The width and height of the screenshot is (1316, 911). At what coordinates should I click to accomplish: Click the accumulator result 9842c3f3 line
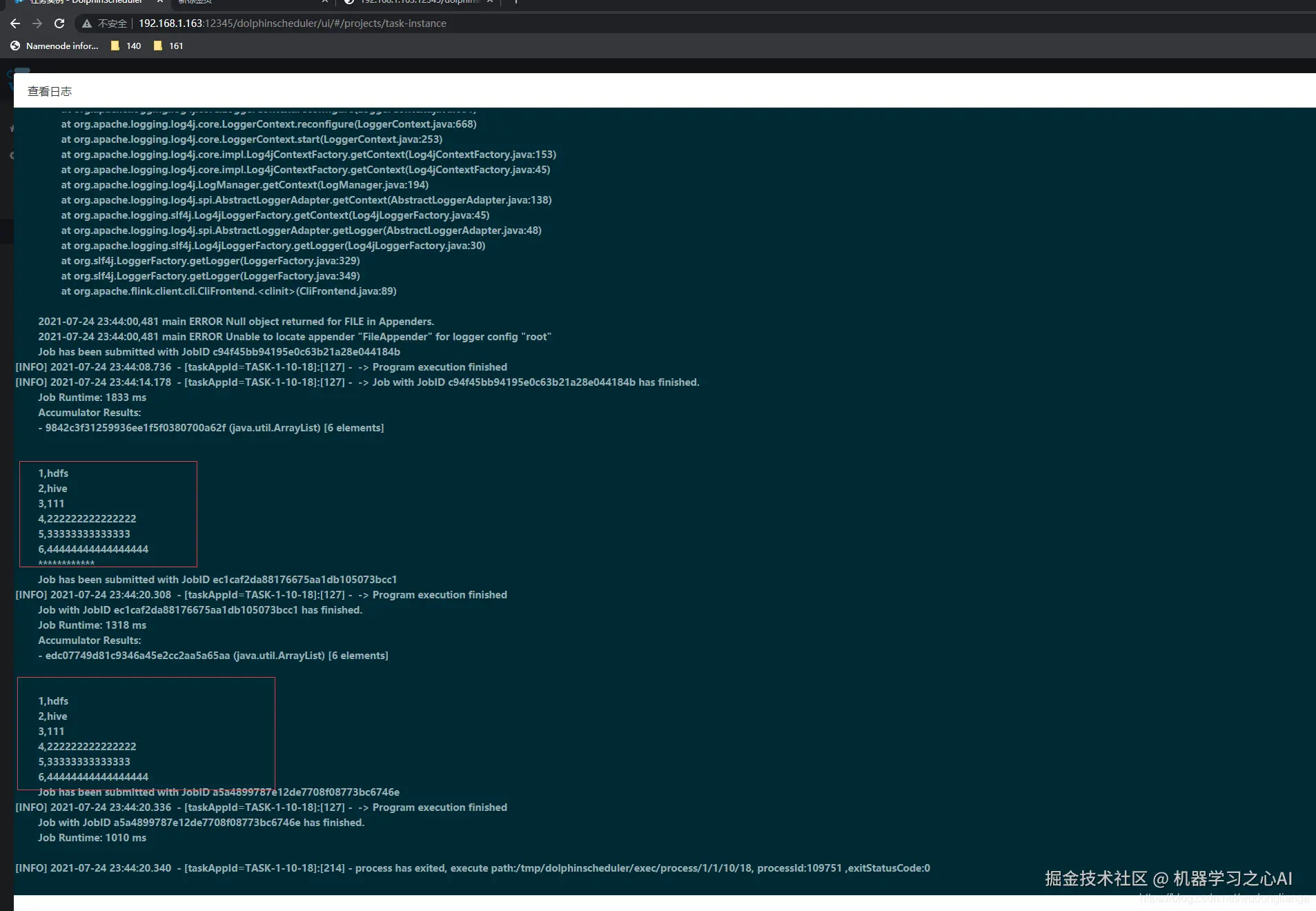coord(211,428)
